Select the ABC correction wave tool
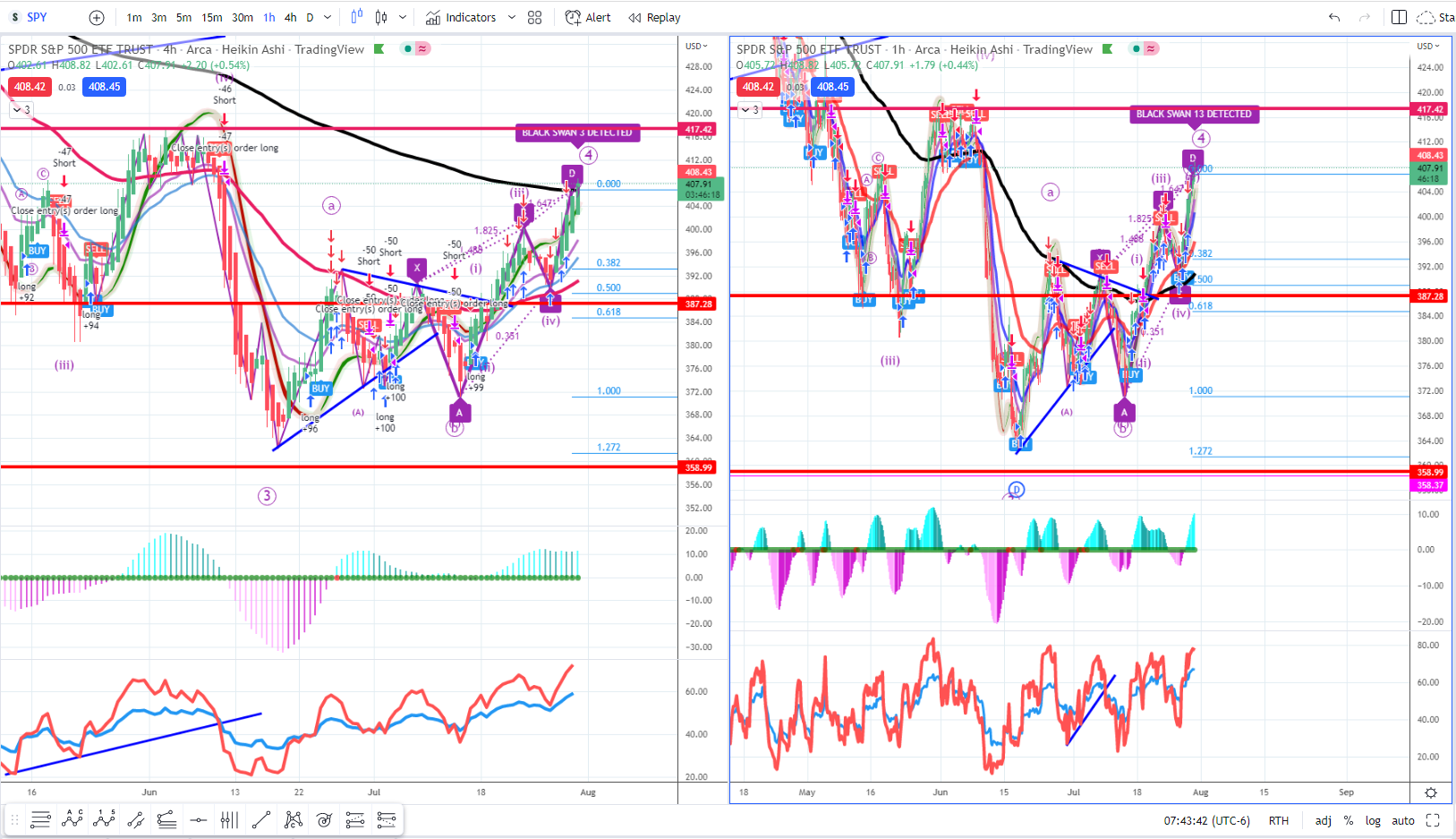 pos(72,819)
